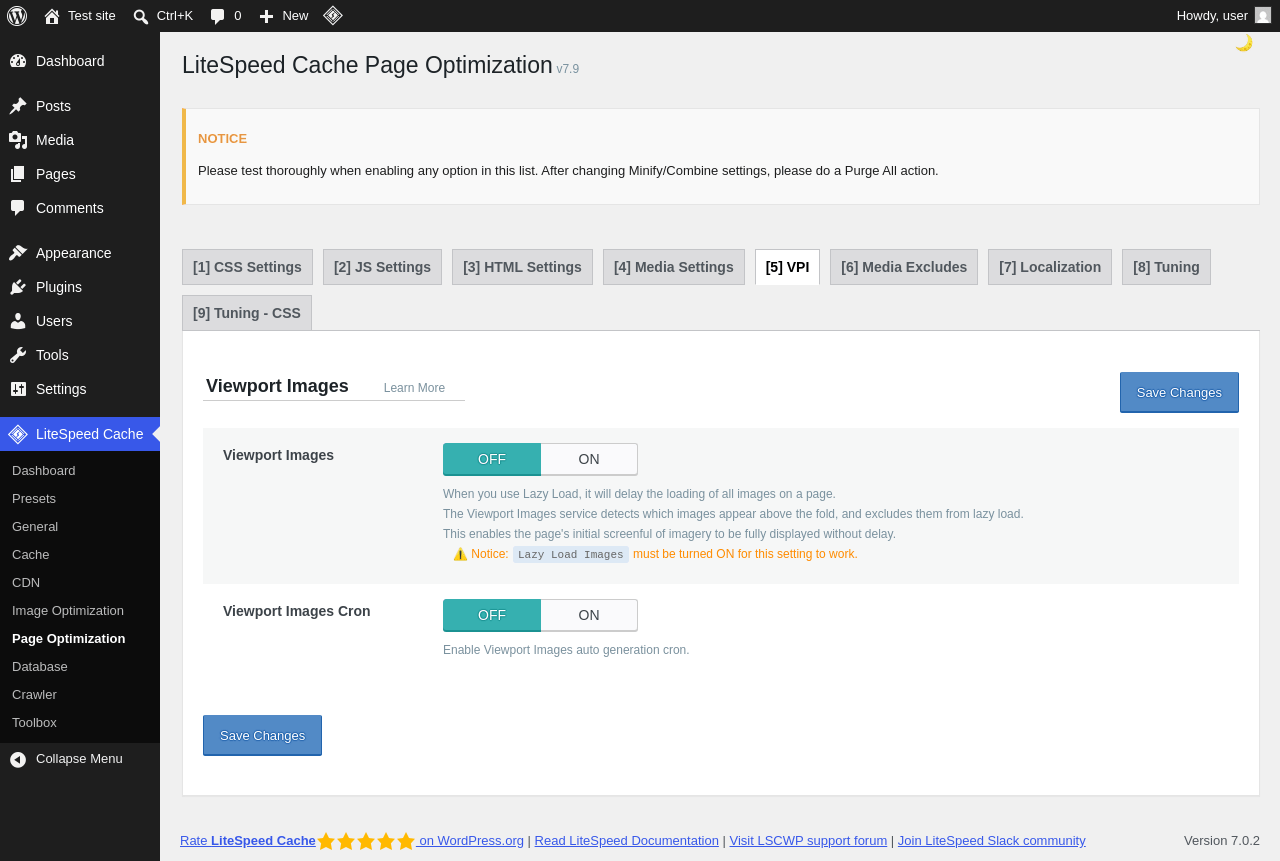Screen dimensions: 1280x861
Task: Open the CDN submenu item
Action: pyautogui.click(x=26, y=583)
